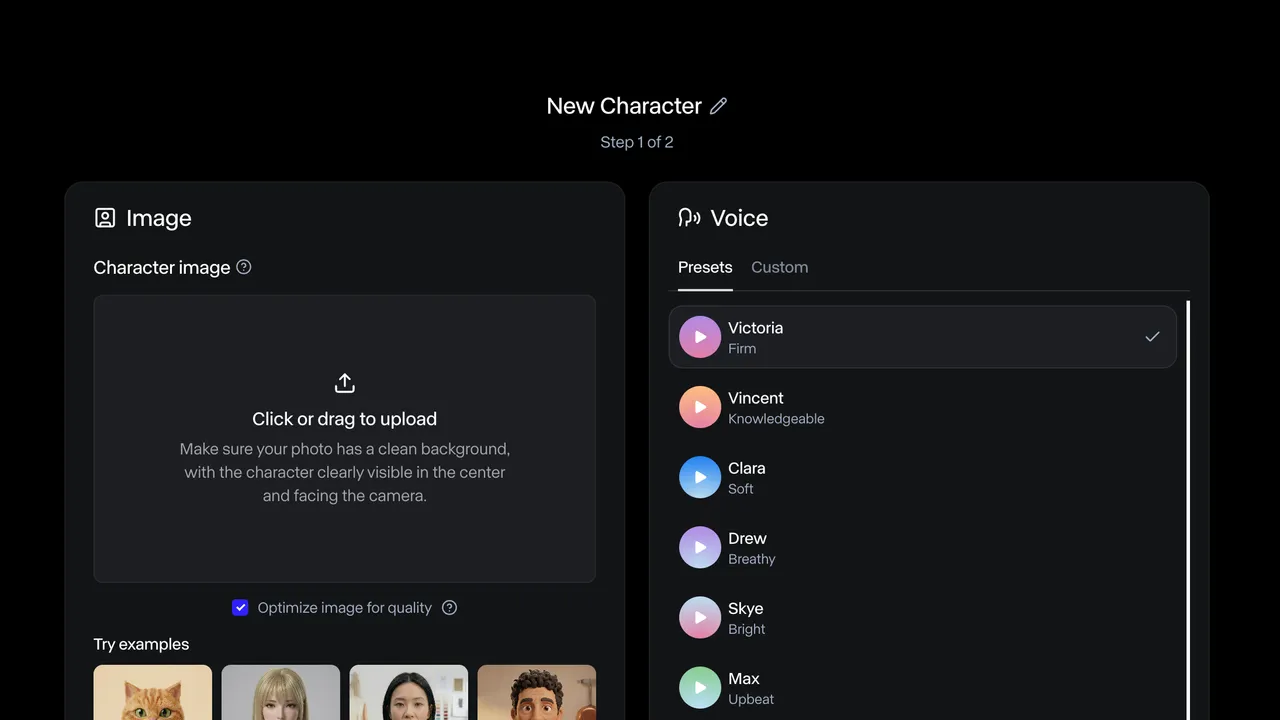Select the Clara Soft voice

coord(922,477)
